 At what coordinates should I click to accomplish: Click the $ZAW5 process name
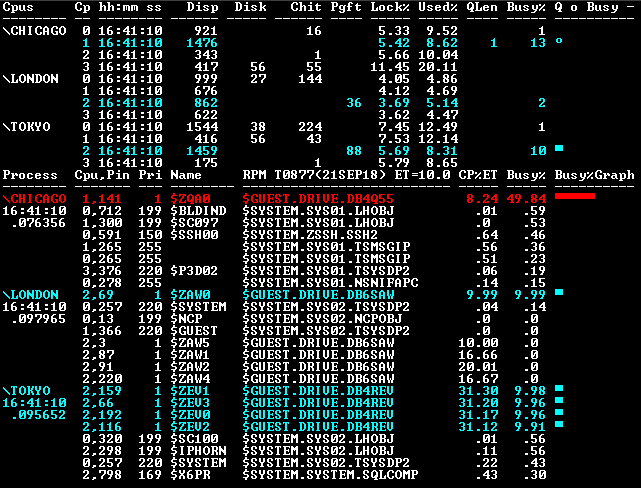coord(191,343)
